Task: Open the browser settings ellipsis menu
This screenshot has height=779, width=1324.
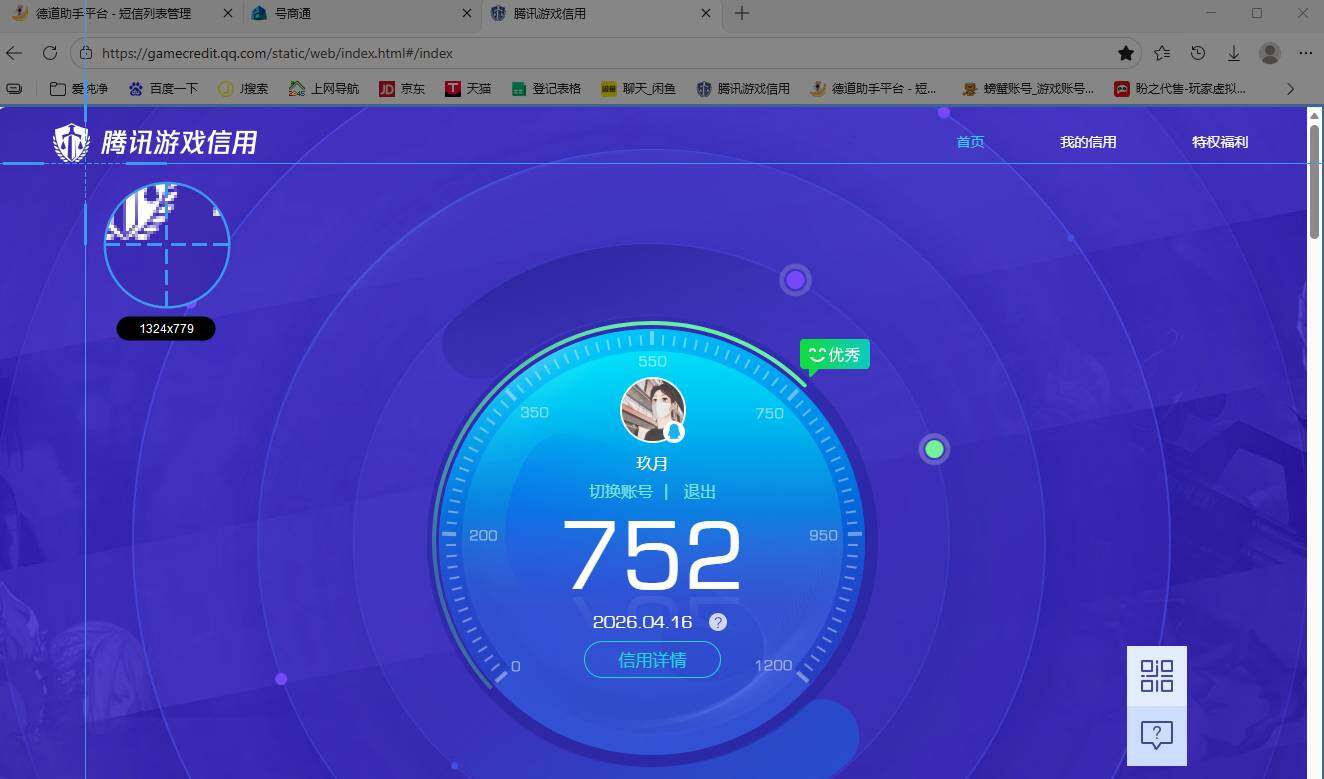Action: tap(1305, 53)
